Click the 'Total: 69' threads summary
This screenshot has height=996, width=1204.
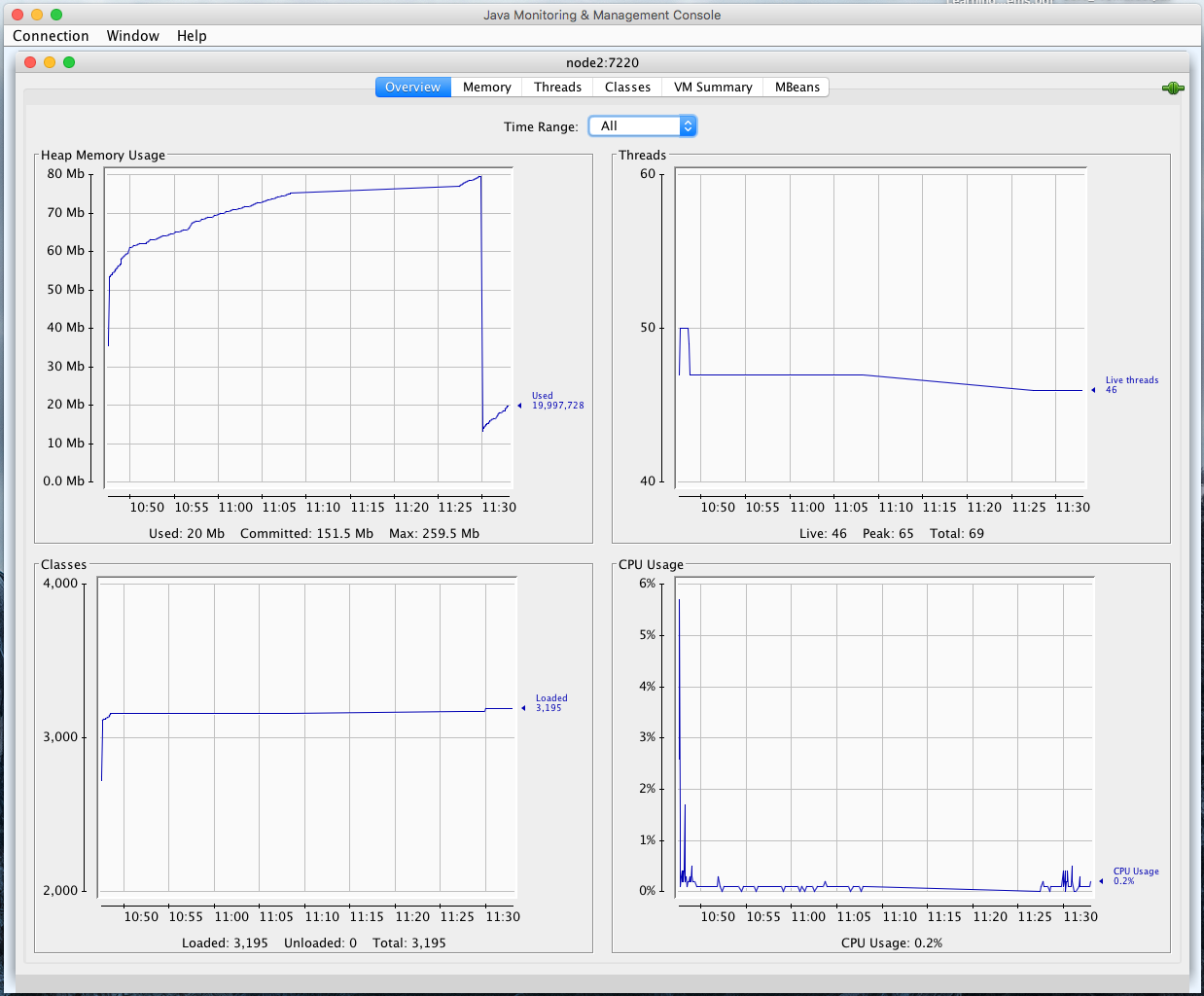(957, 534)
